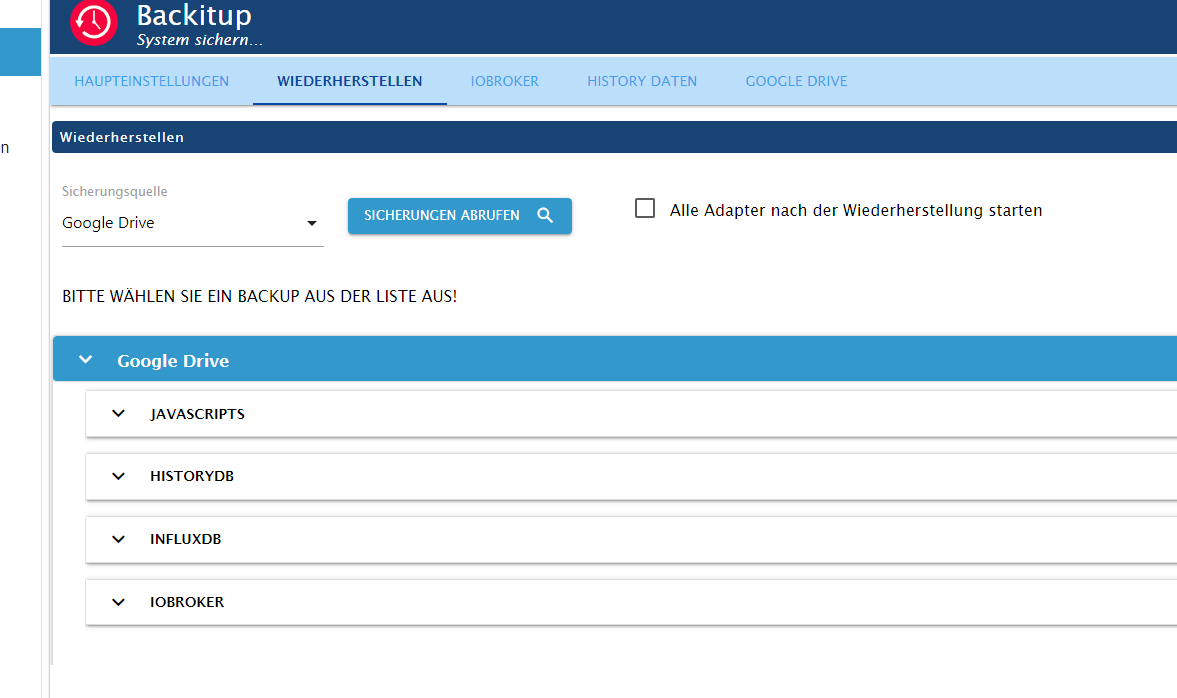Enable Alle Adapter nach der Wiederherstellung starten
Viewport: 1177px width, 698px height.
(645, 209)
